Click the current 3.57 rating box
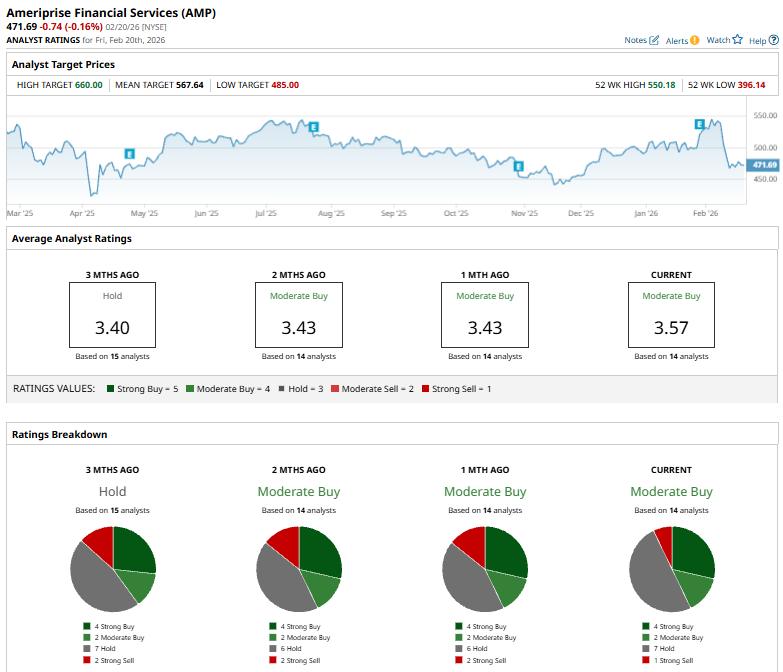 tap(671, 314)
